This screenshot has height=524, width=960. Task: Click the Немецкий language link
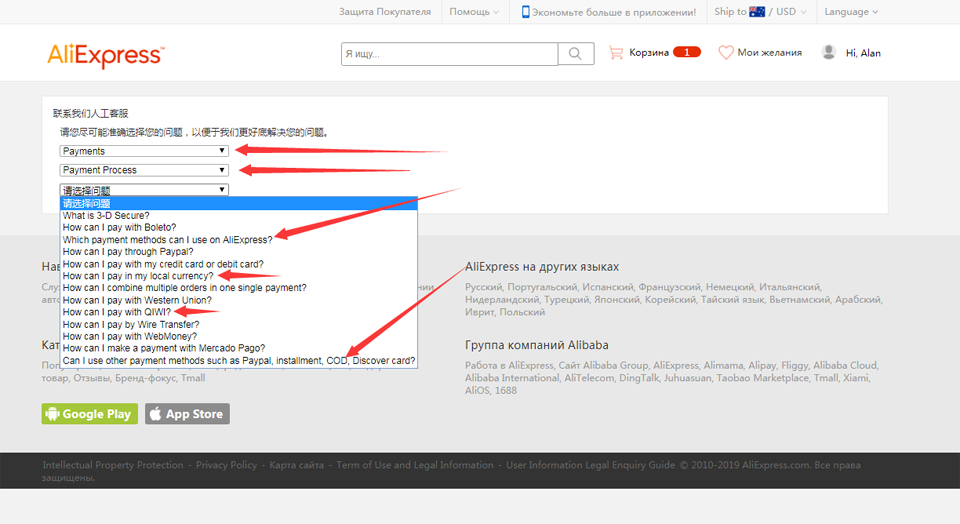(x=730, y=287)
